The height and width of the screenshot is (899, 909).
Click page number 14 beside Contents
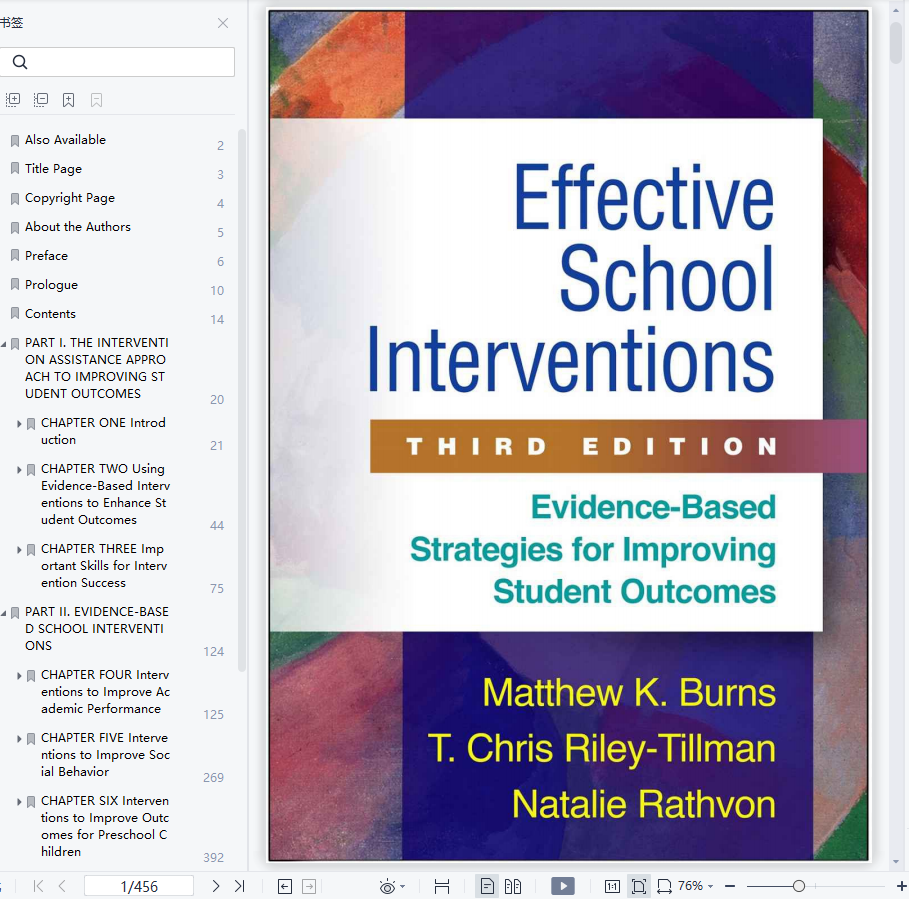coord(217,319)
